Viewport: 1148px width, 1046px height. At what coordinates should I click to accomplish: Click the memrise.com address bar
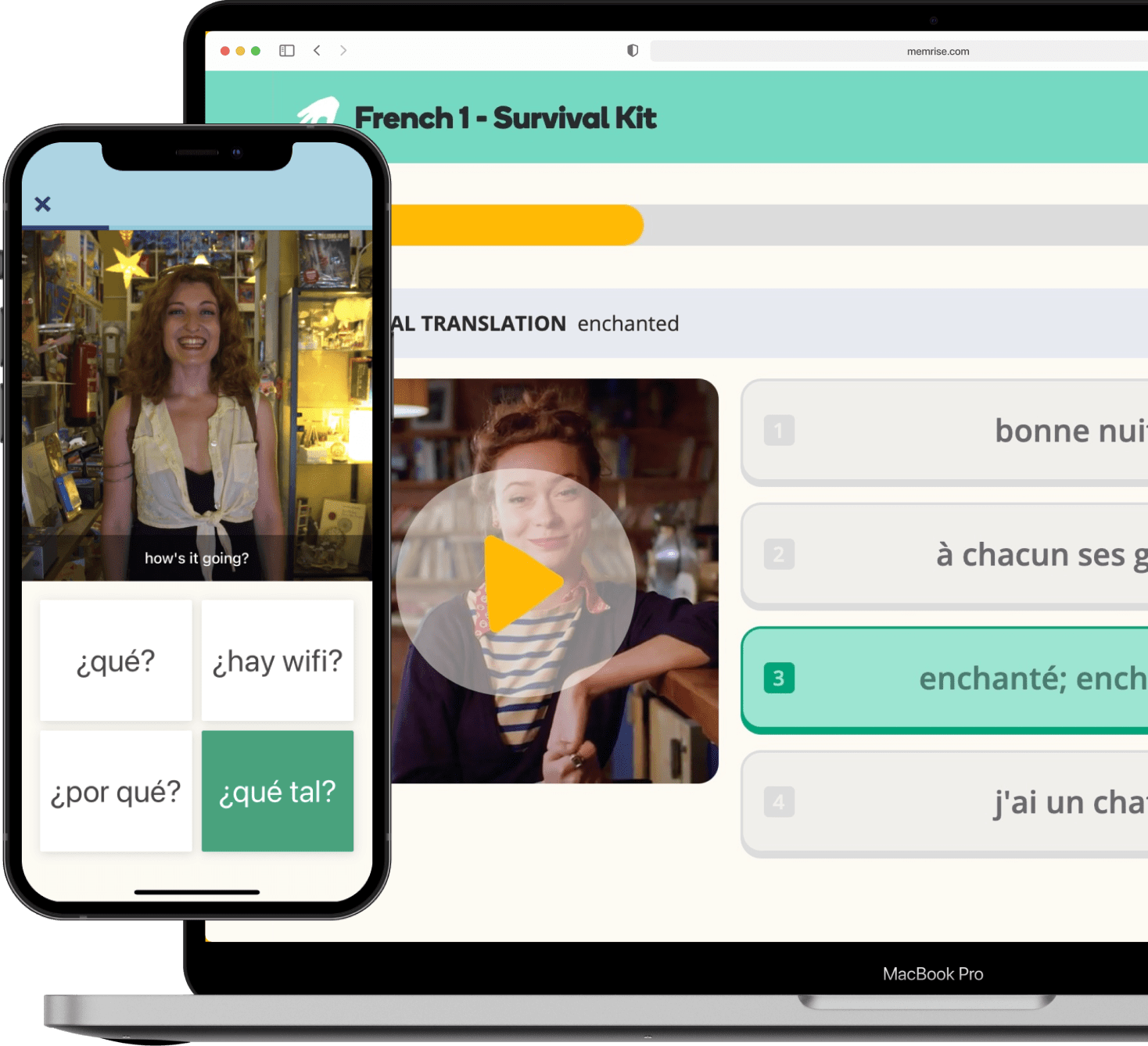pos(899,52)
